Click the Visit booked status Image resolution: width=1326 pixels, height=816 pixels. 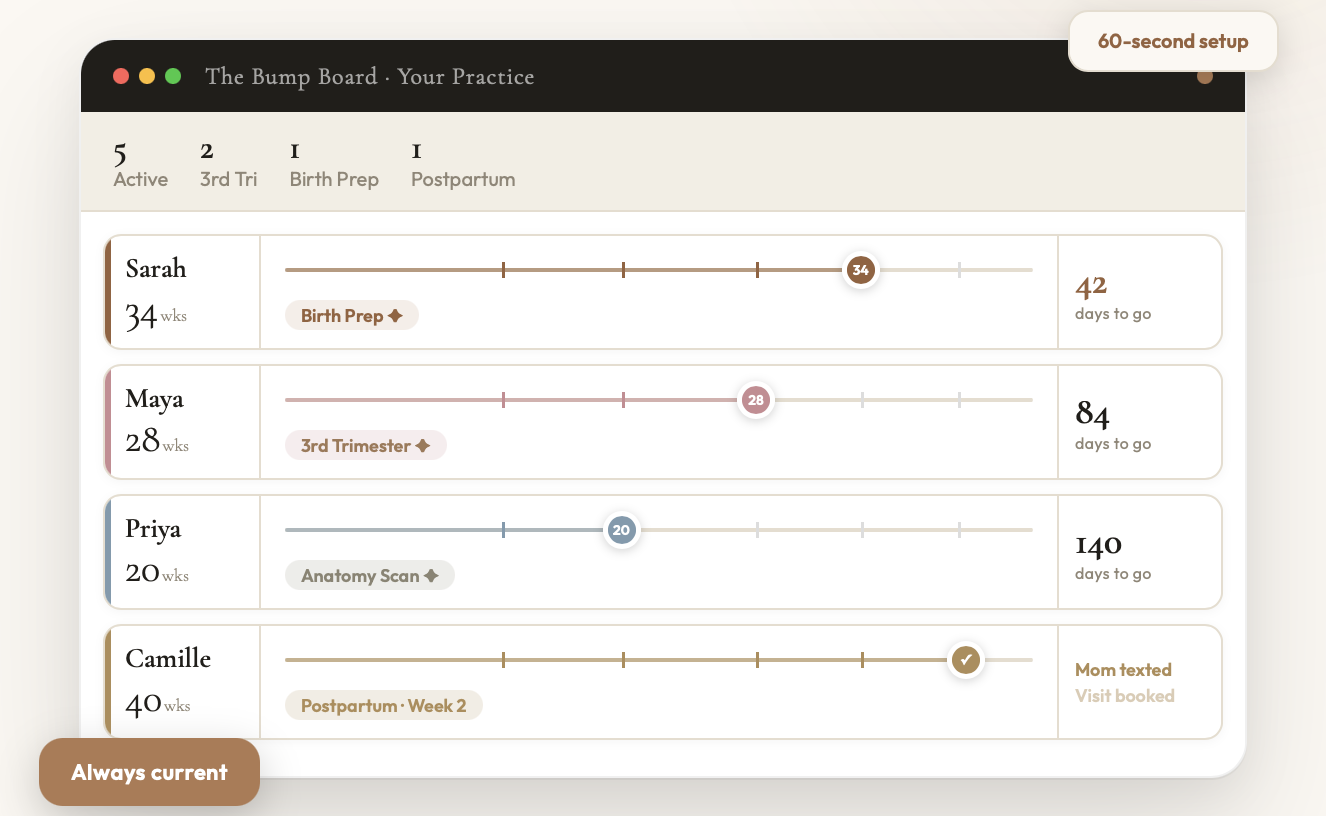click(1125, 696)
